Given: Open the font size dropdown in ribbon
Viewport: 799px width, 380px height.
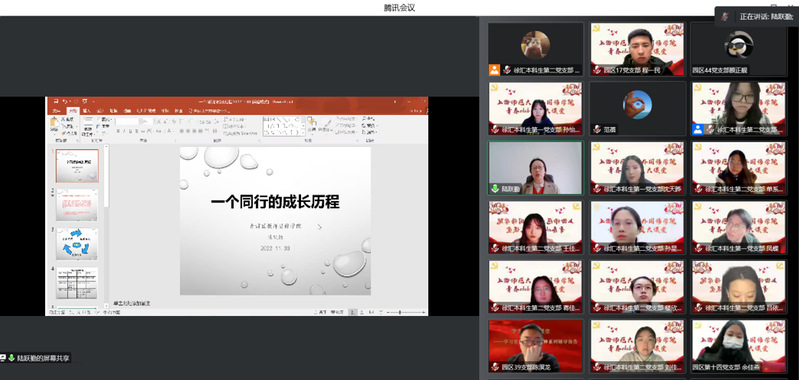Looking at the screenshot, I should click(146, 121).
